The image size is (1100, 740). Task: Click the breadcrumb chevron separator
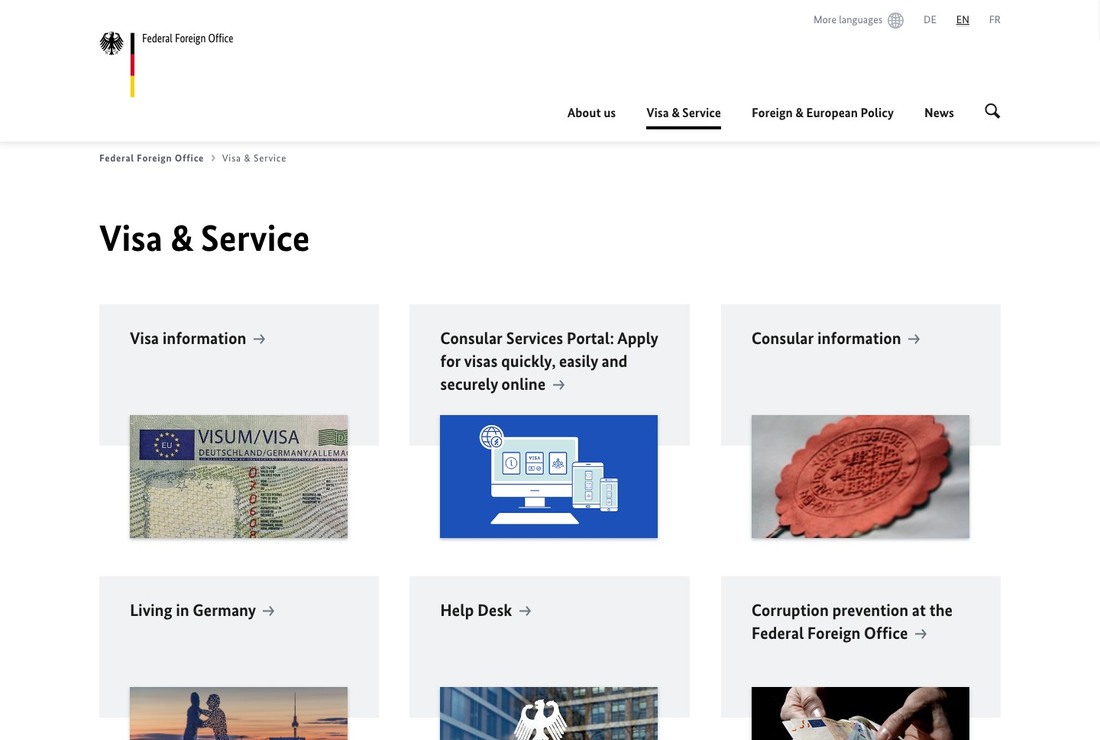(x=213, y=159)
